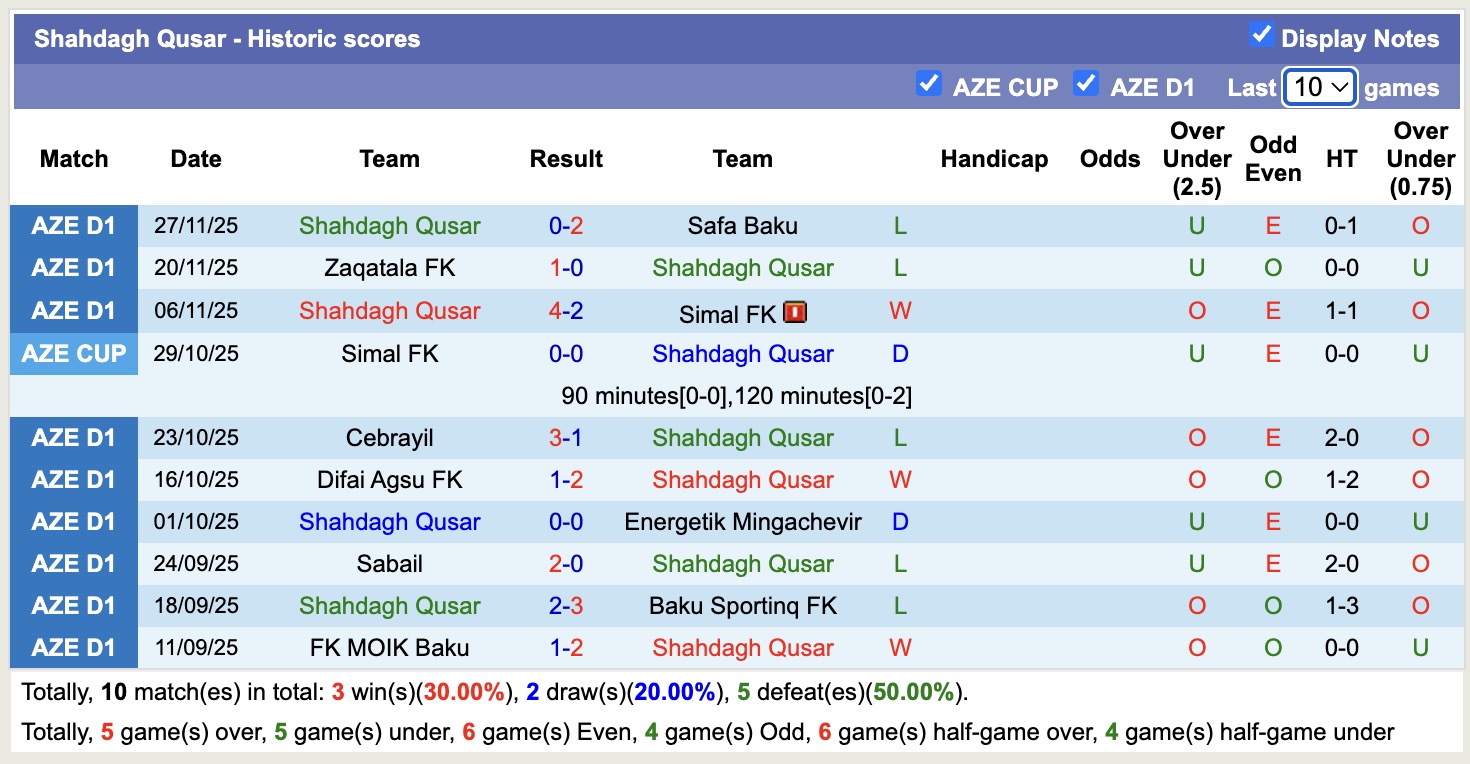Click Cebrayil team name
The width and height of the screenshot is (1470, 764).
coord(389,438)
